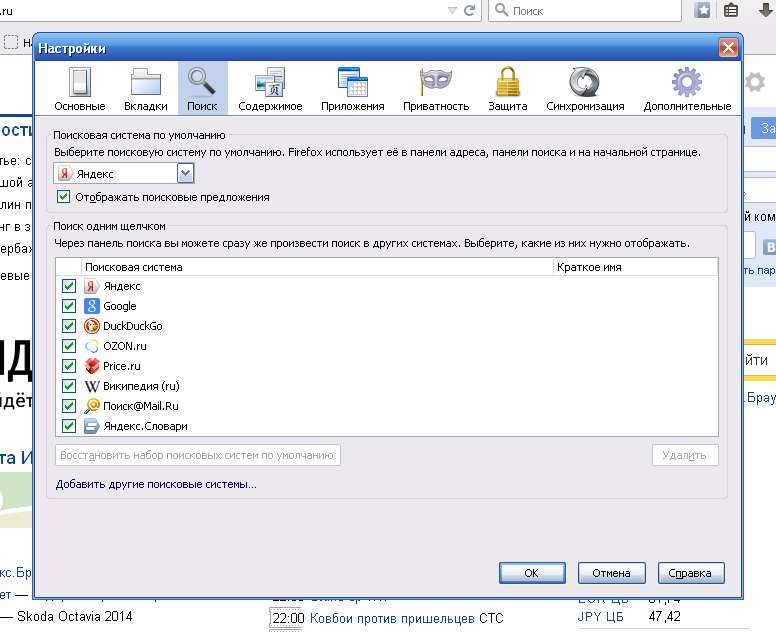
Task: Open help with the Справка button
Action: coord(691,573)
